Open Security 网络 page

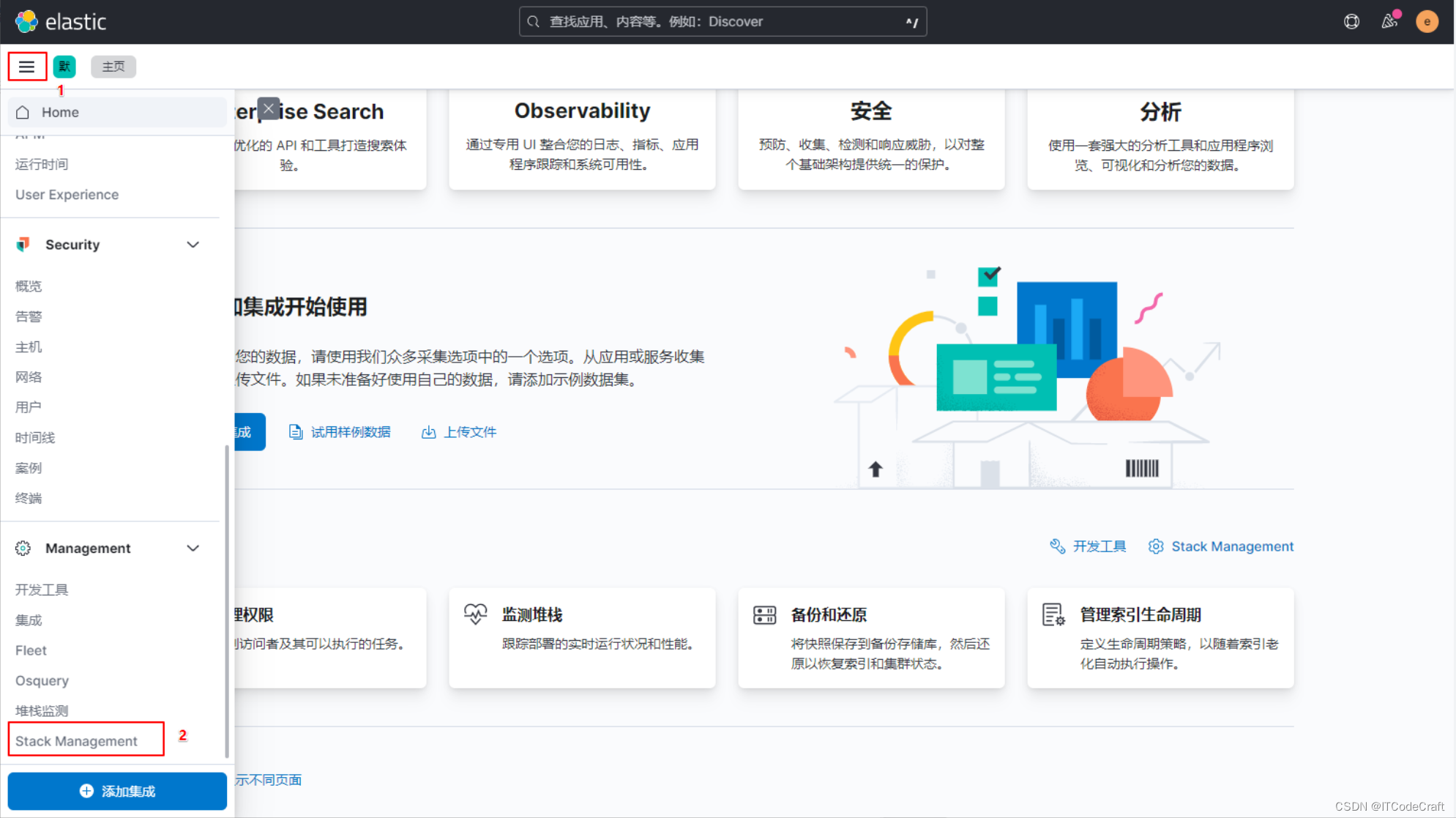click(x=29, y=377)
